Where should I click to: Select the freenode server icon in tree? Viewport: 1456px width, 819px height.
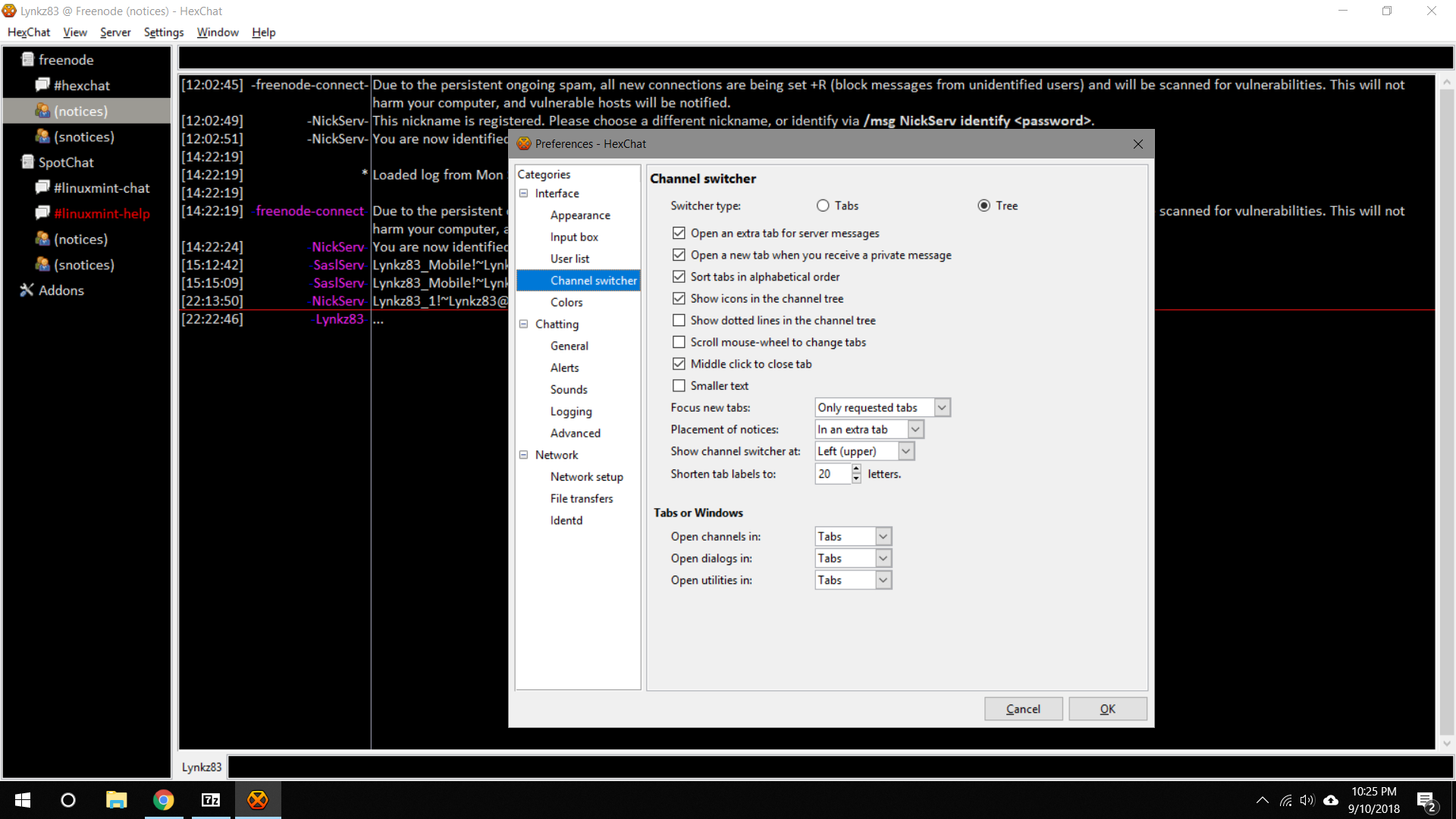tap(28, 59)
